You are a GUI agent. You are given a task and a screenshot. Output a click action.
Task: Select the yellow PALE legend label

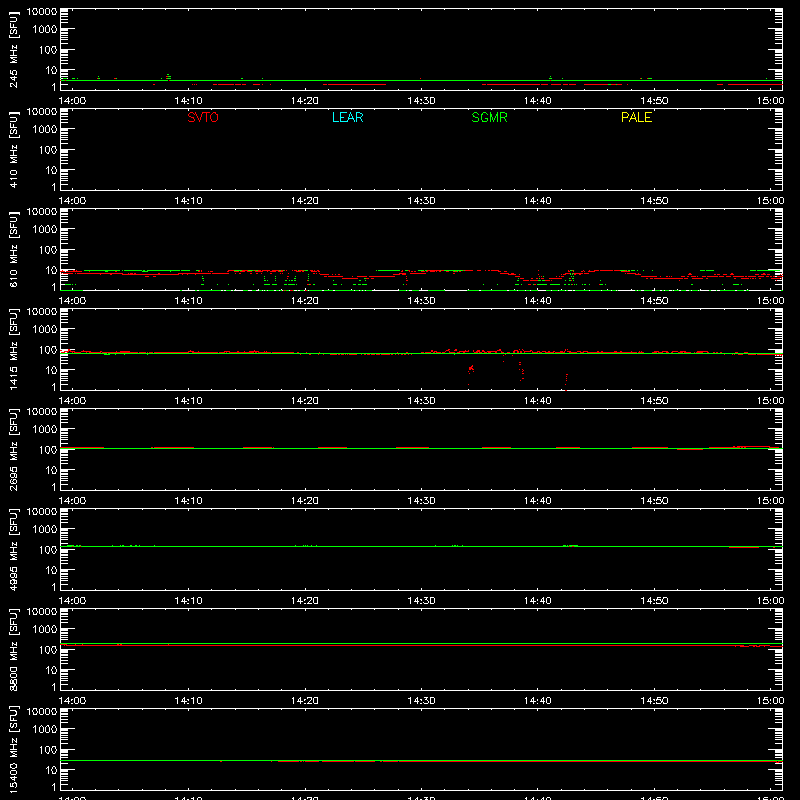pyautogui.click(x=636, y=117)
